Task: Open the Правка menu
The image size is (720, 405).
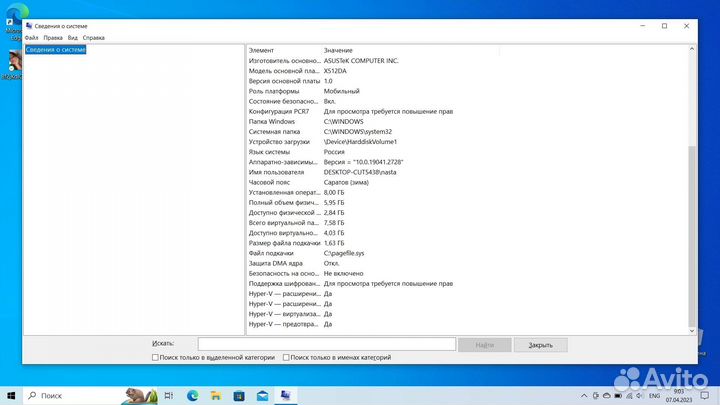Action: [53, 37]
